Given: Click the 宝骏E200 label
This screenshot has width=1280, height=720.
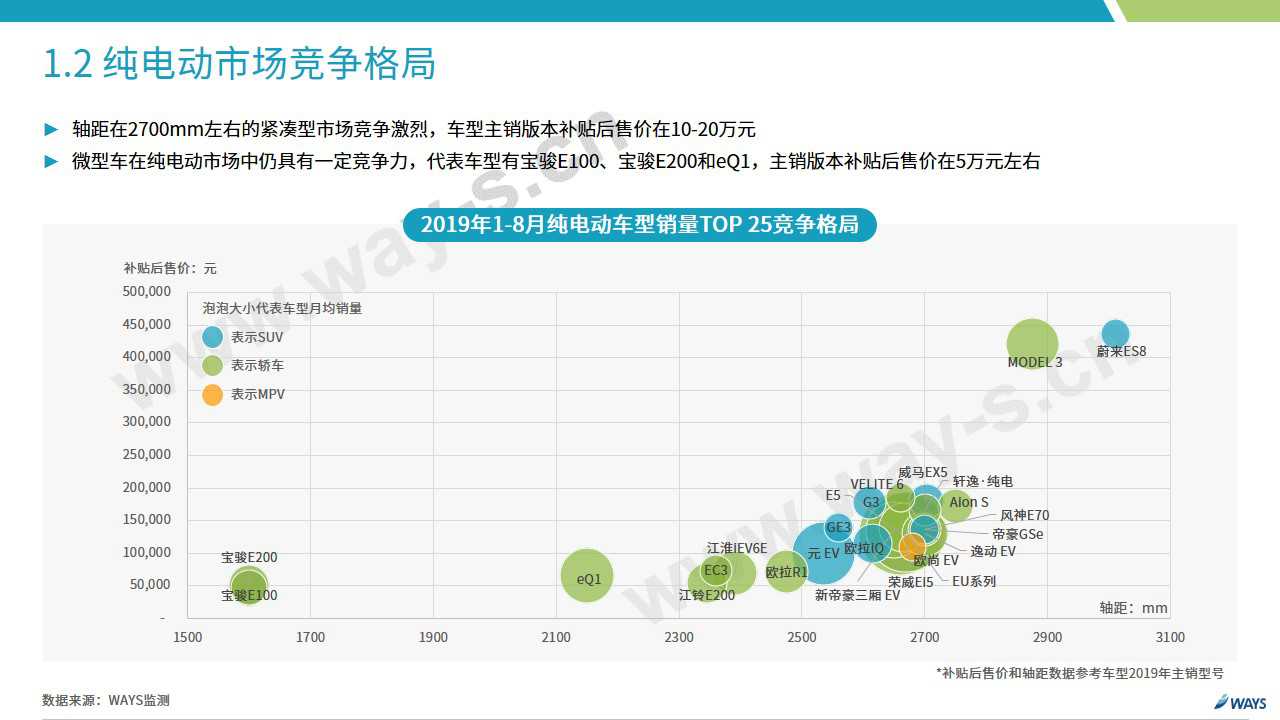Looking at the screenshot, I should click(249, 558).
